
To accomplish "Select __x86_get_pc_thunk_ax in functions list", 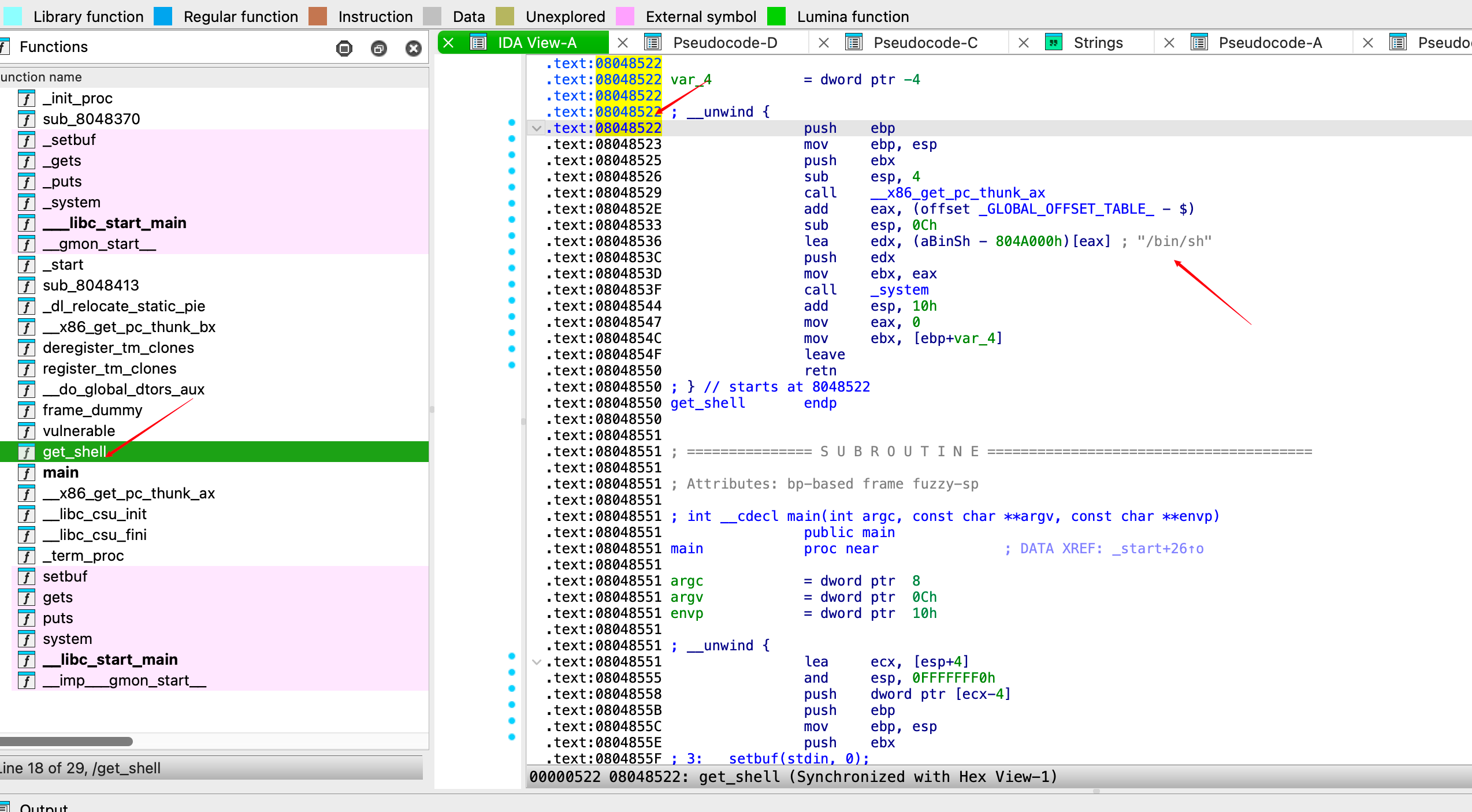I will click(x=214, y=493).
